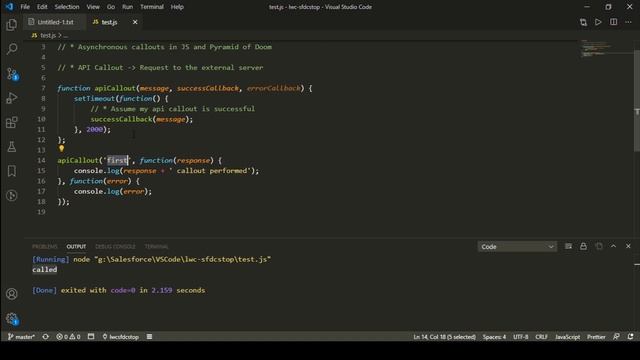Clear the output panel

pos(568,246)
